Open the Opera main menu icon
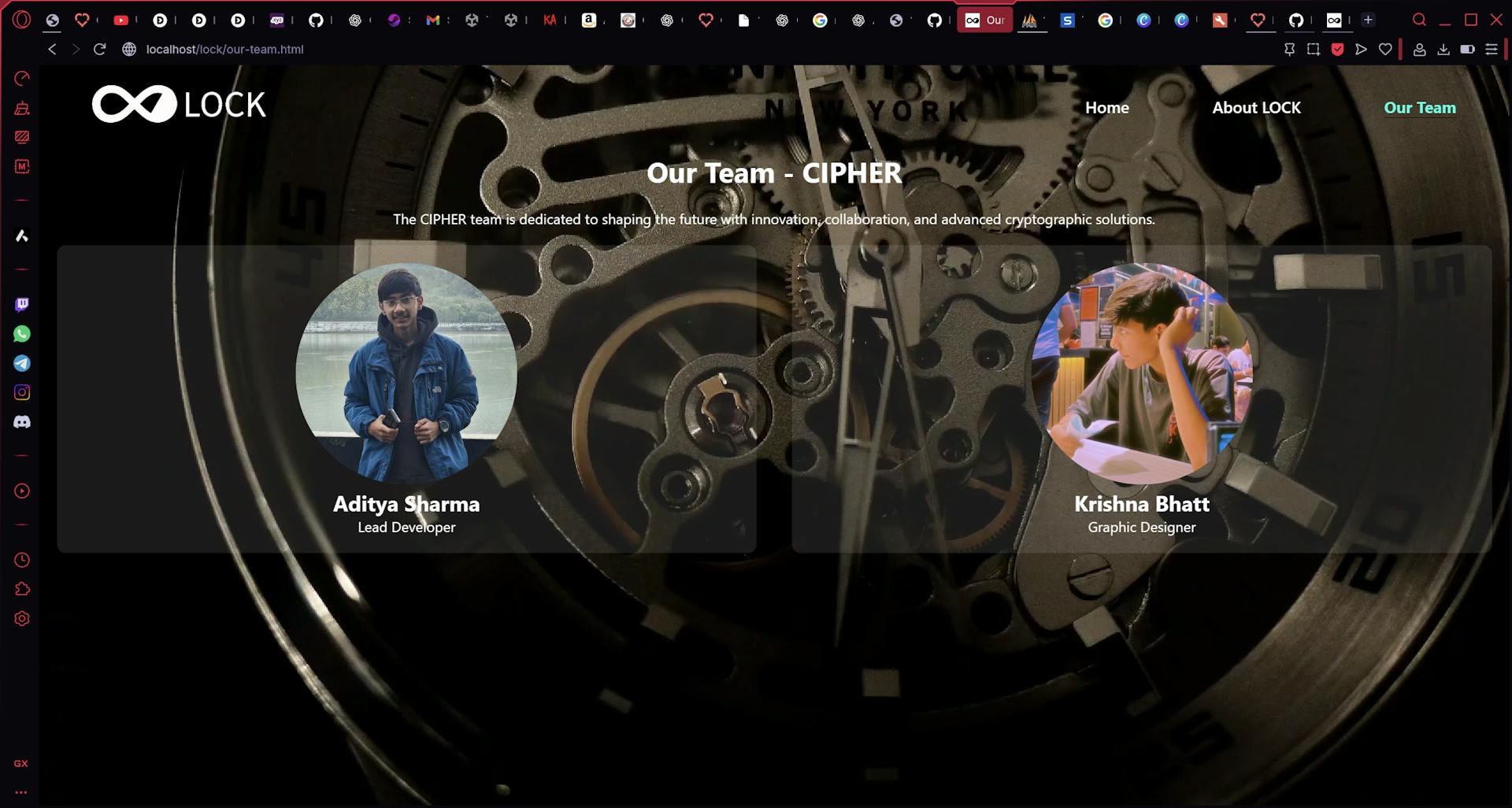 [x=21, y=20]
